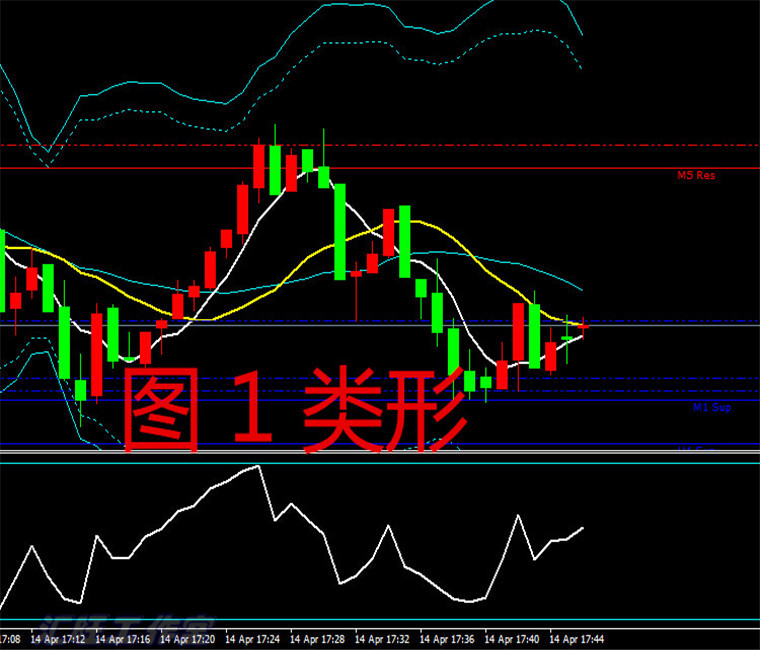
Task: Select the solid red M5 resistance line
Action: [x=500, y=168]
